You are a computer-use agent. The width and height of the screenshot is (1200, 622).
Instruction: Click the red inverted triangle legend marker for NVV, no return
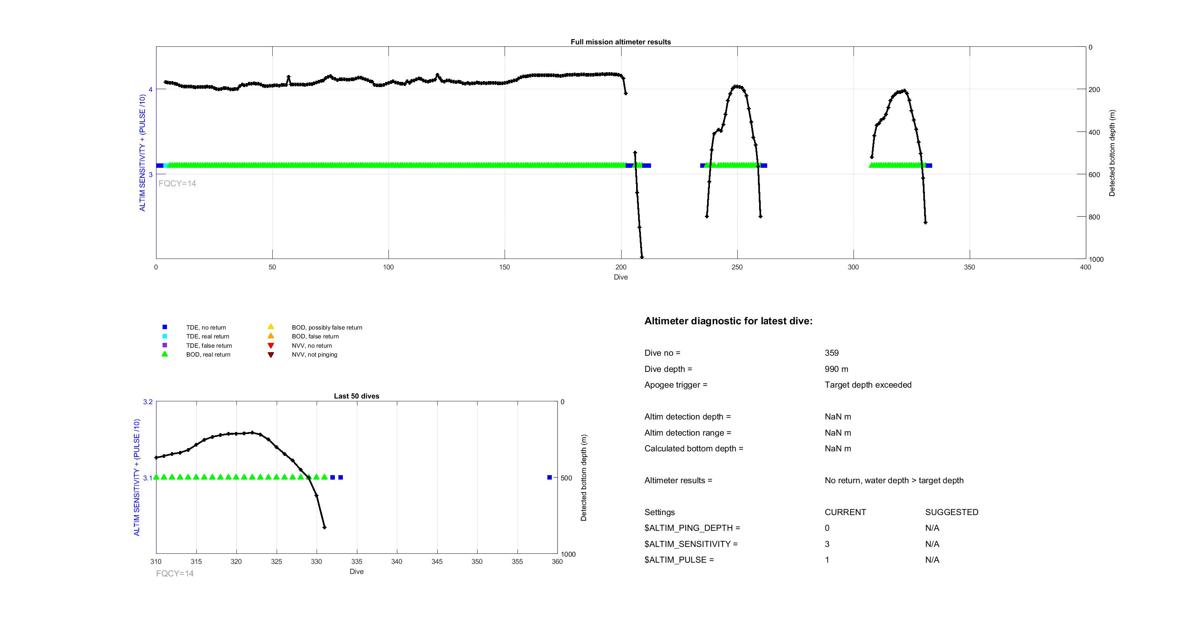(x=270, y=345)
